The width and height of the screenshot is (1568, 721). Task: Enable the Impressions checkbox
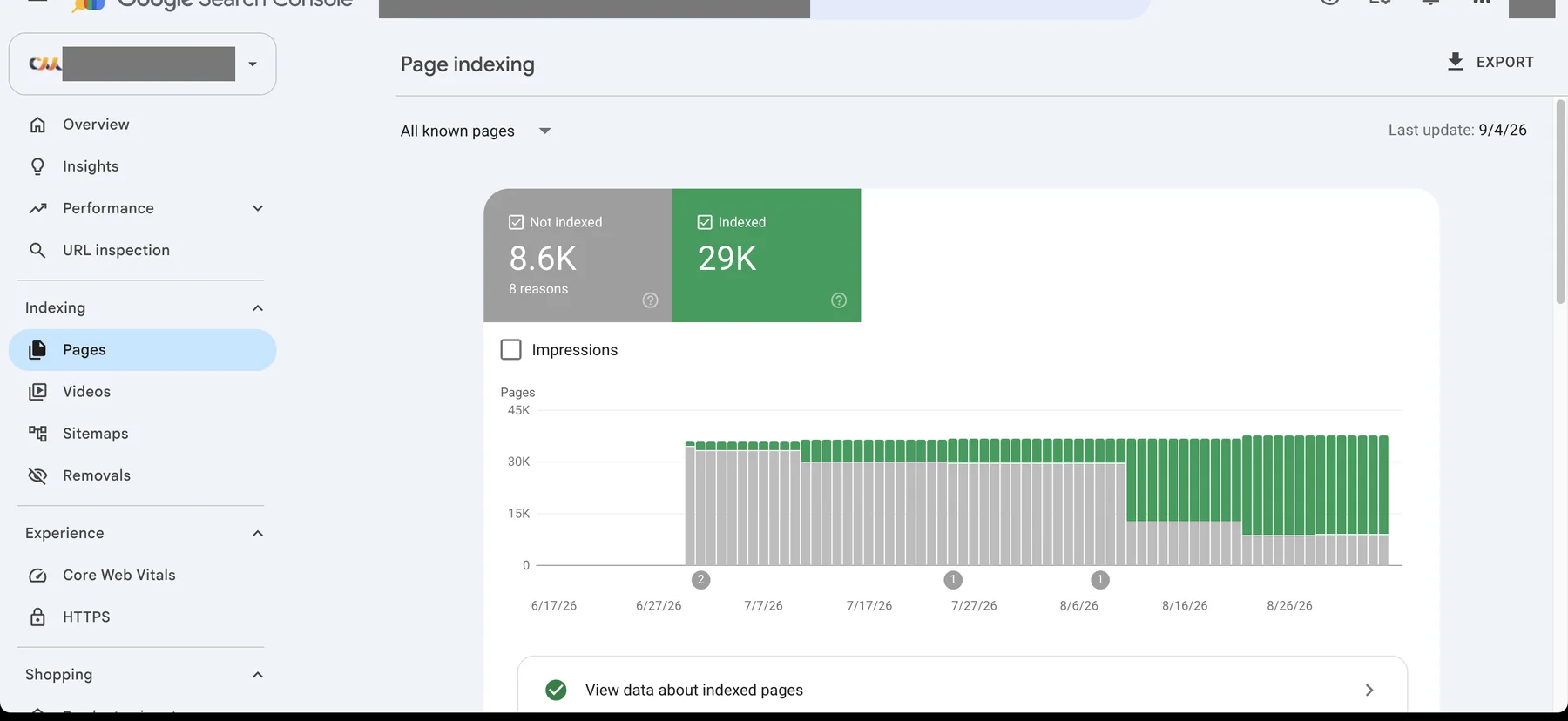tap(511, 350)
